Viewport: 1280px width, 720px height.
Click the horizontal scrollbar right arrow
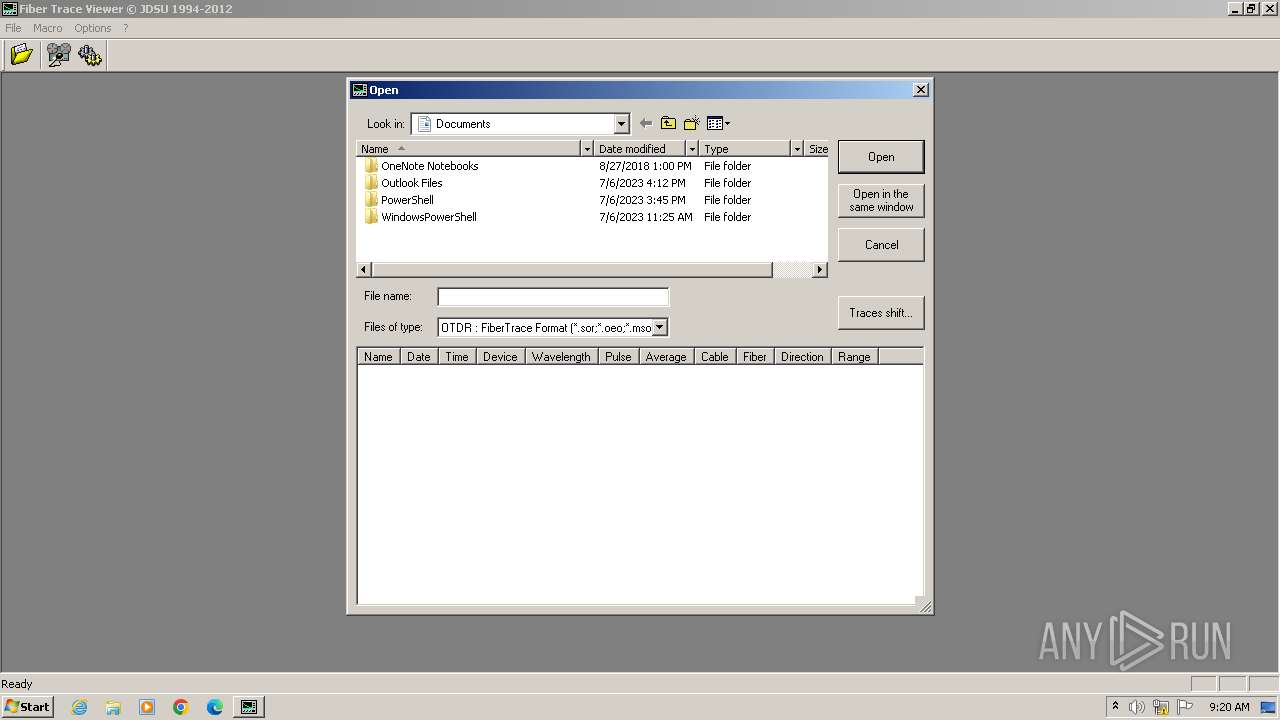tap(820, 270)
